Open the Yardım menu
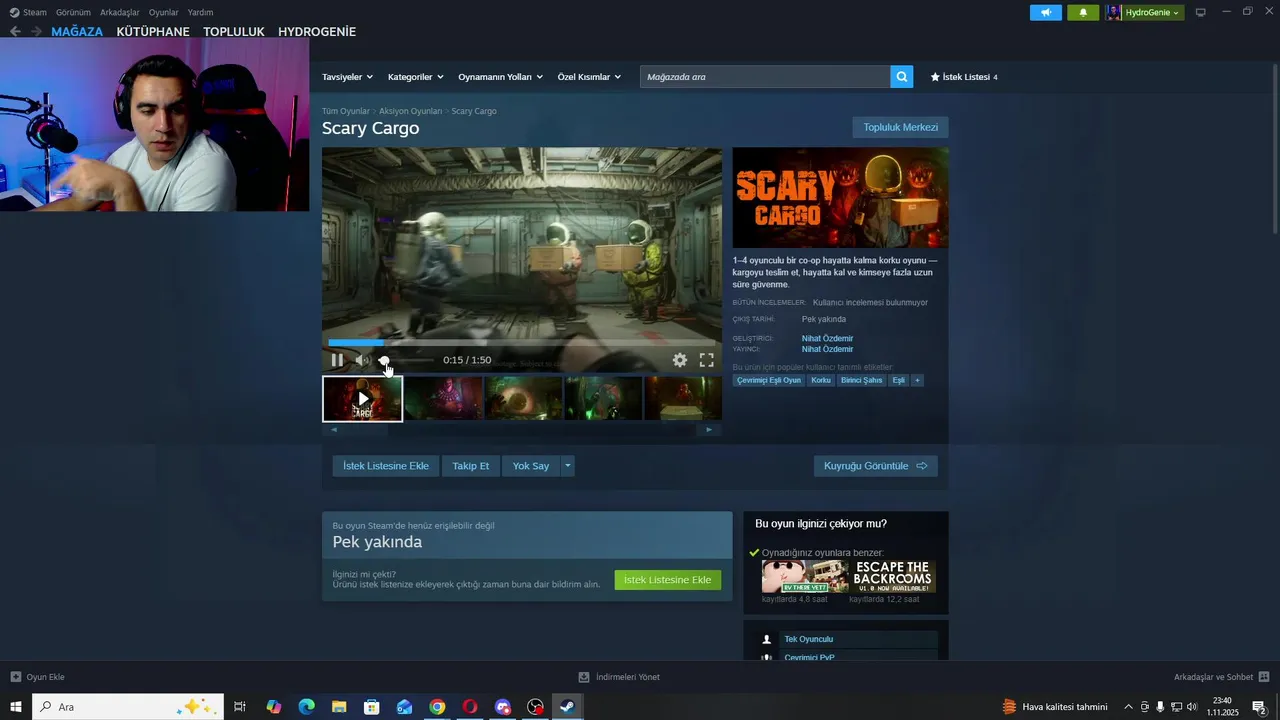 (x=200, y=12)
